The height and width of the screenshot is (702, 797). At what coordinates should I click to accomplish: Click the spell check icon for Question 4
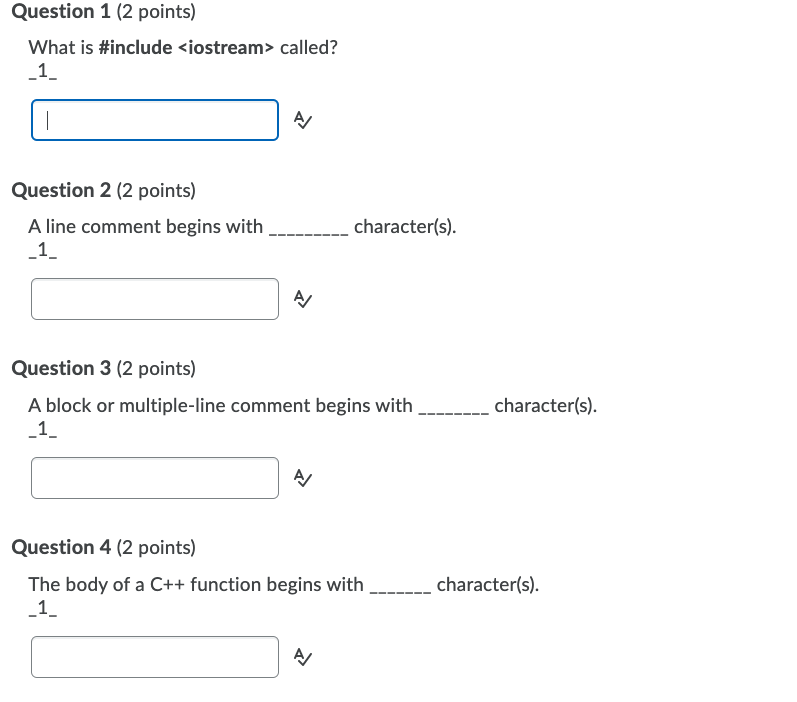302,657
